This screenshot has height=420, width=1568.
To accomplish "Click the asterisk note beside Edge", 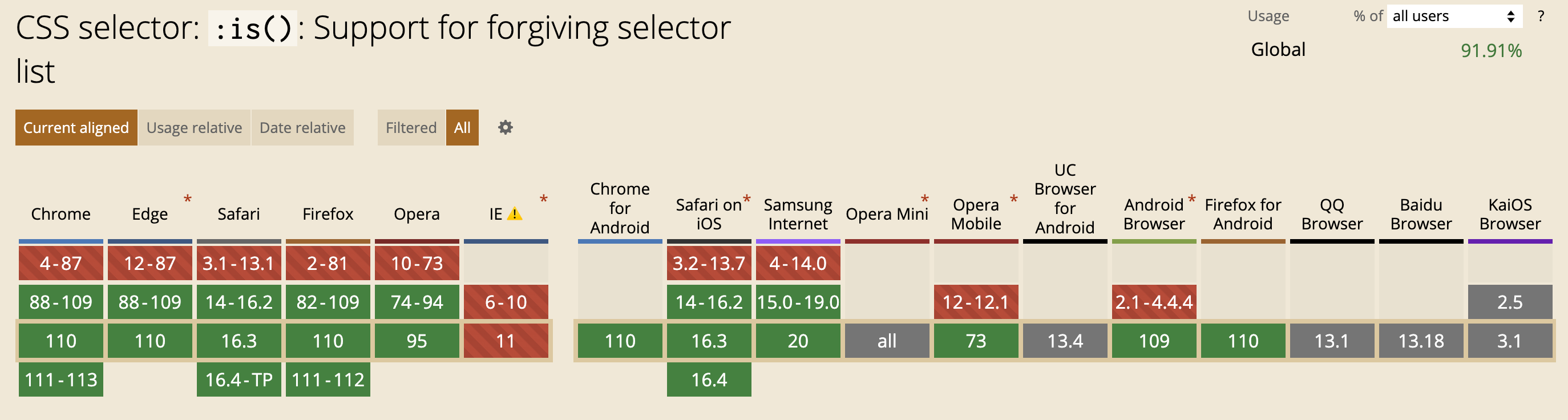I will pyautogui.click(x=188, y=200).
